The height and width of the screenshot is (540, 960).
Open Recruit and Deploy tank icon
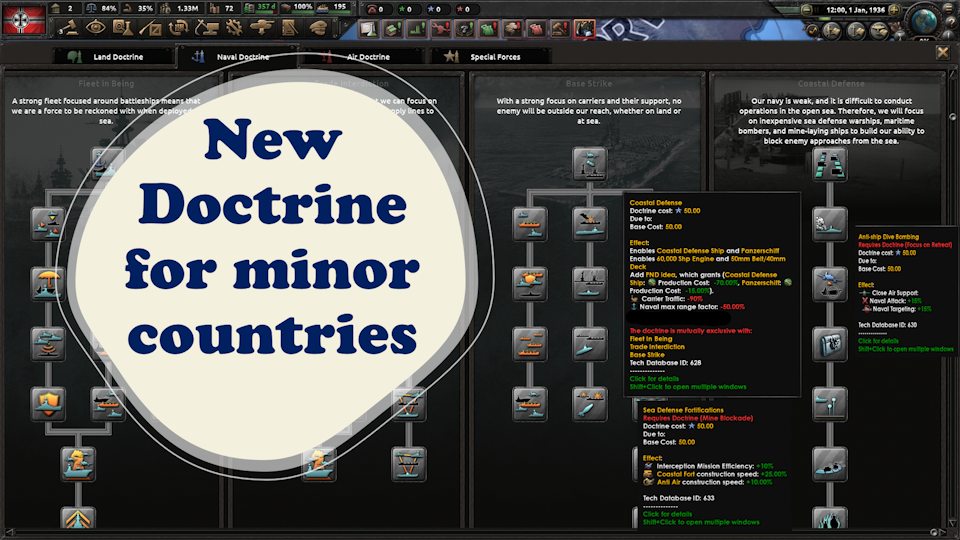point(262,28)
